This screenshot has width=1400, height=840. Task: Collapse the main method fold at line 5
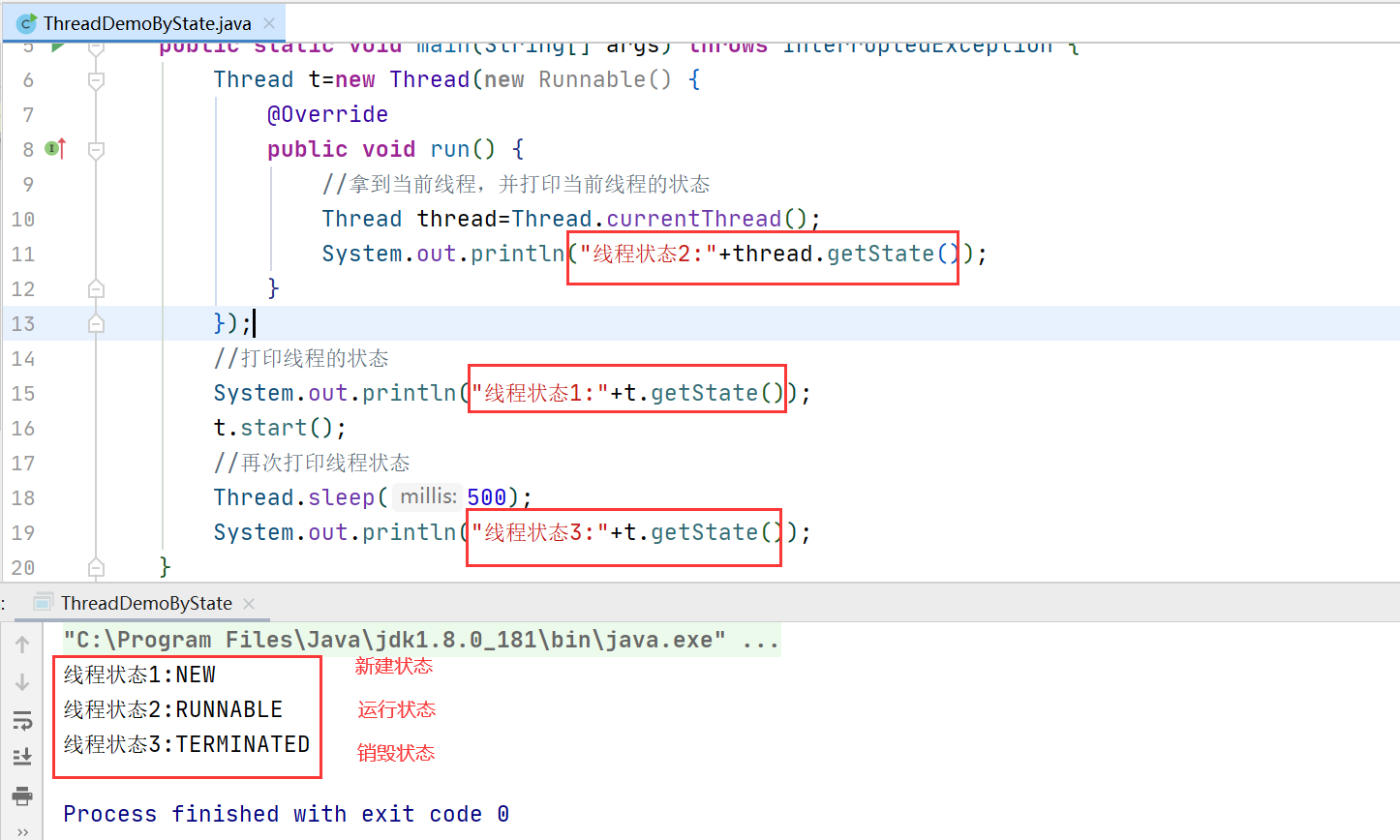pyautogui.click(x=96, y=46)
